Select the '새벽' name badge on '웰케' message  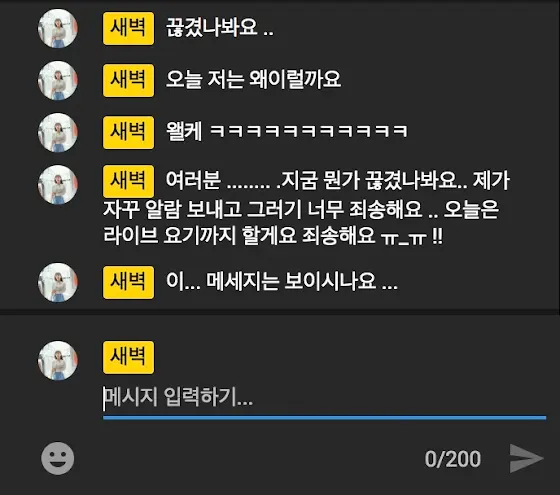[129, 132]
